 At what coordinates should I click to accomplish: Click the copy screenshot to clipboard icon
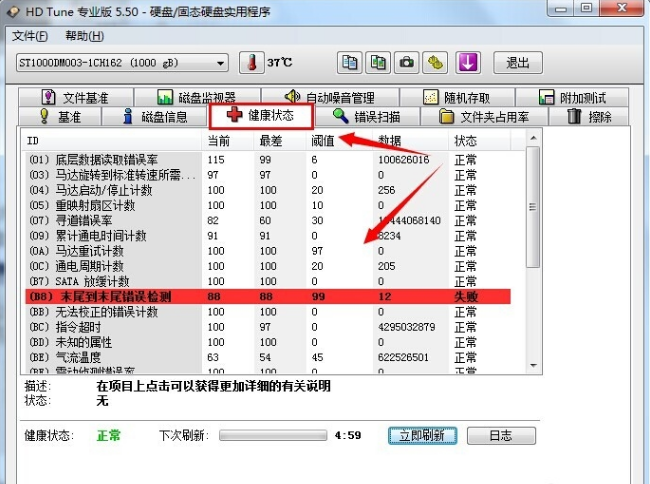click(378, 63)
